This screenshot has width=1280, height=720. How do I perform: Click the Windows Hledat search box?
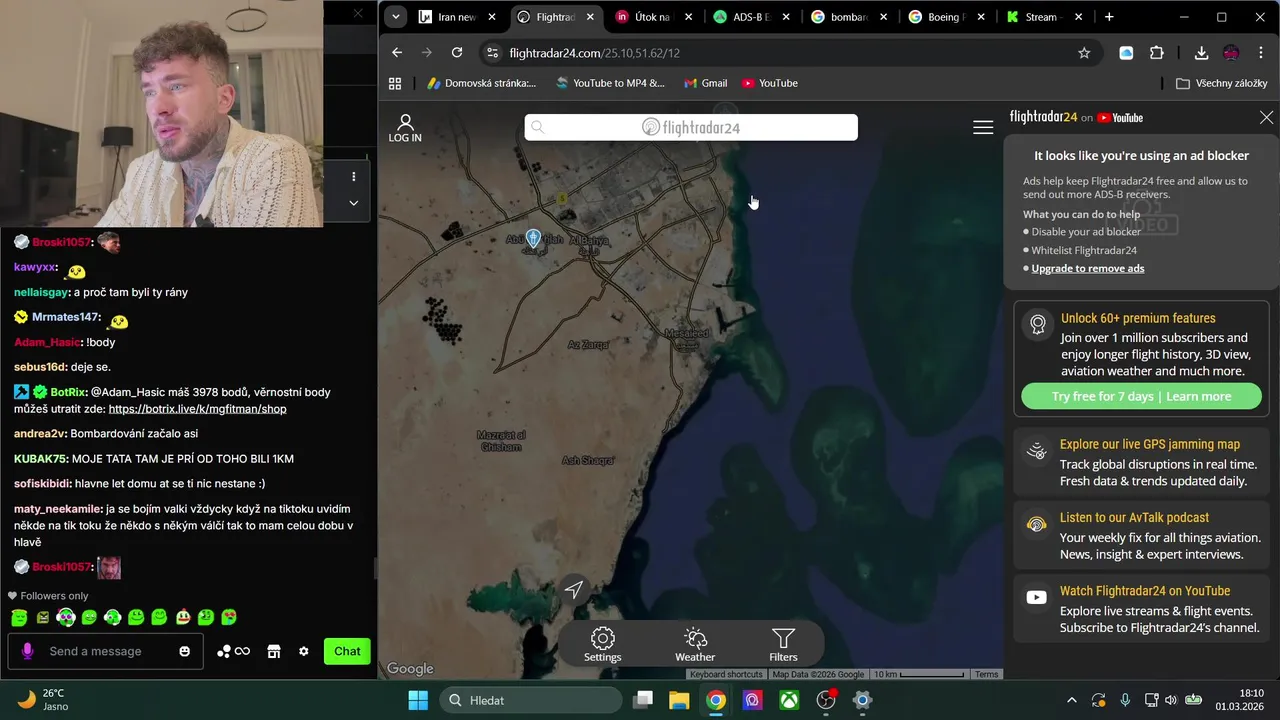(x=530, y=700)
